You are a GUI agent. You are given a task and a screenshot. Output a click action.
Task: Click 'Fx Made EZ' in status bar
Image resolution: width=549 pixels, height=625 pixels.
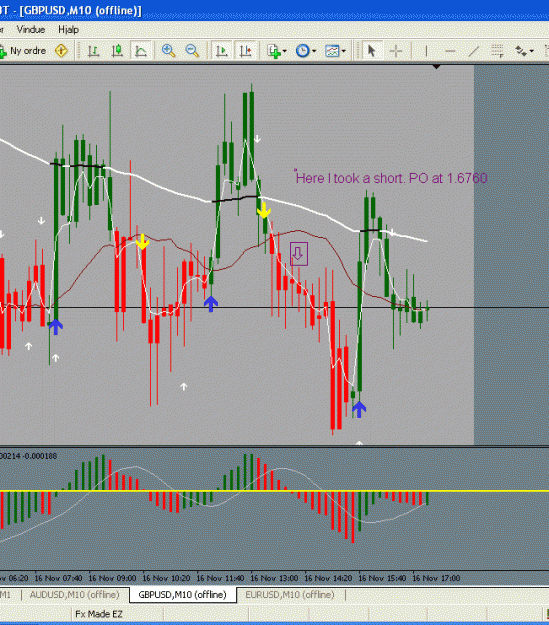(99, 614)
